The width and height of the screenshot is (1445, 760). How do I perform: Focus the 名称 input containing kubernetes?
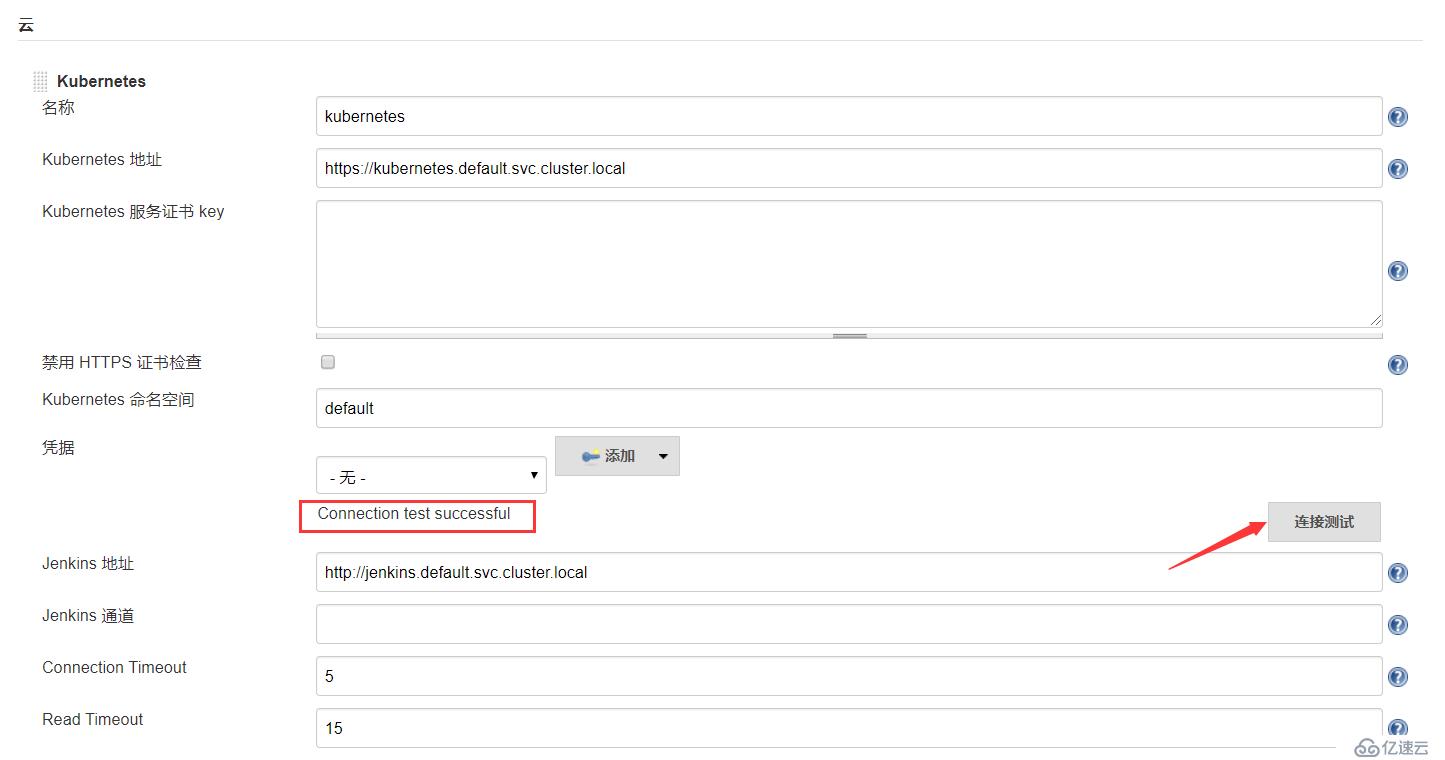tap(849, 116)
